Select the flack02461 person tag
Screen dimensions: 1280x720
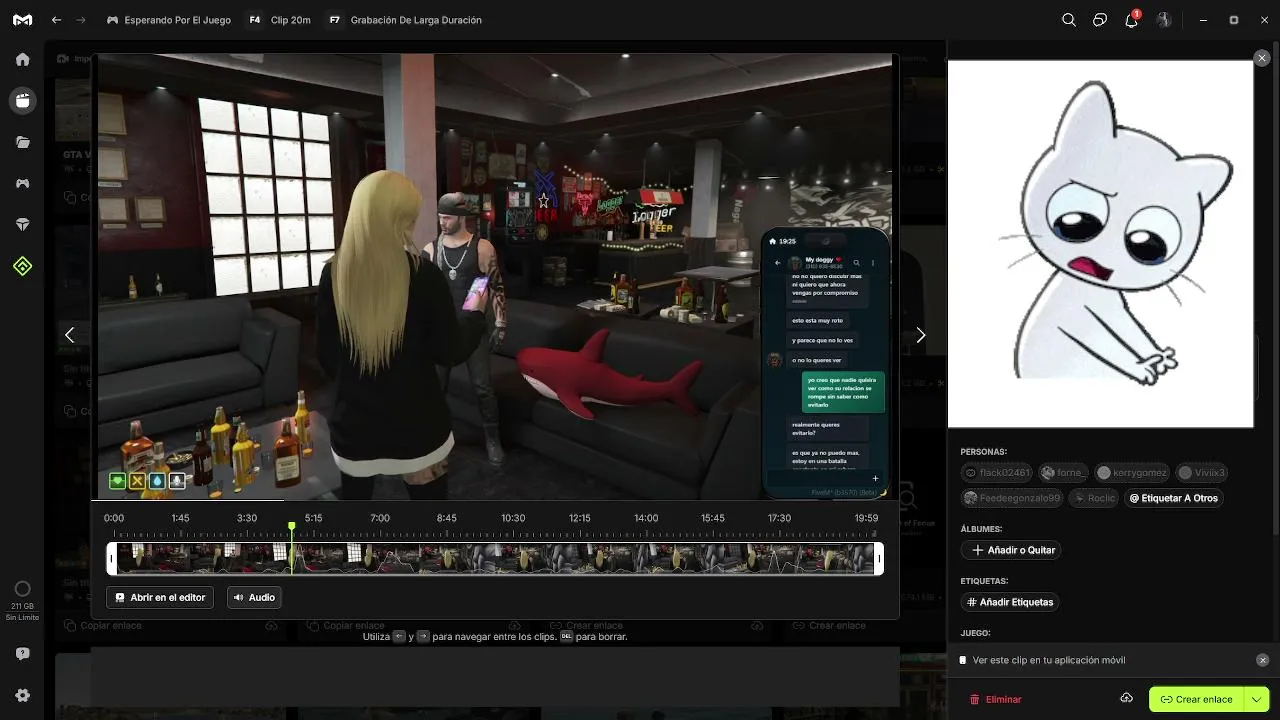[x=997, y=472]
